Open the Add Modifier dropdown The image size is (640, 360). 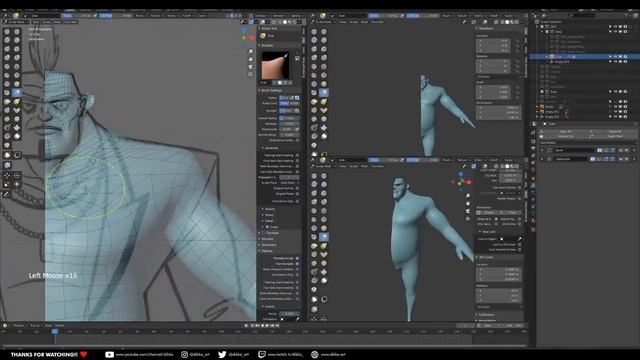588,143
